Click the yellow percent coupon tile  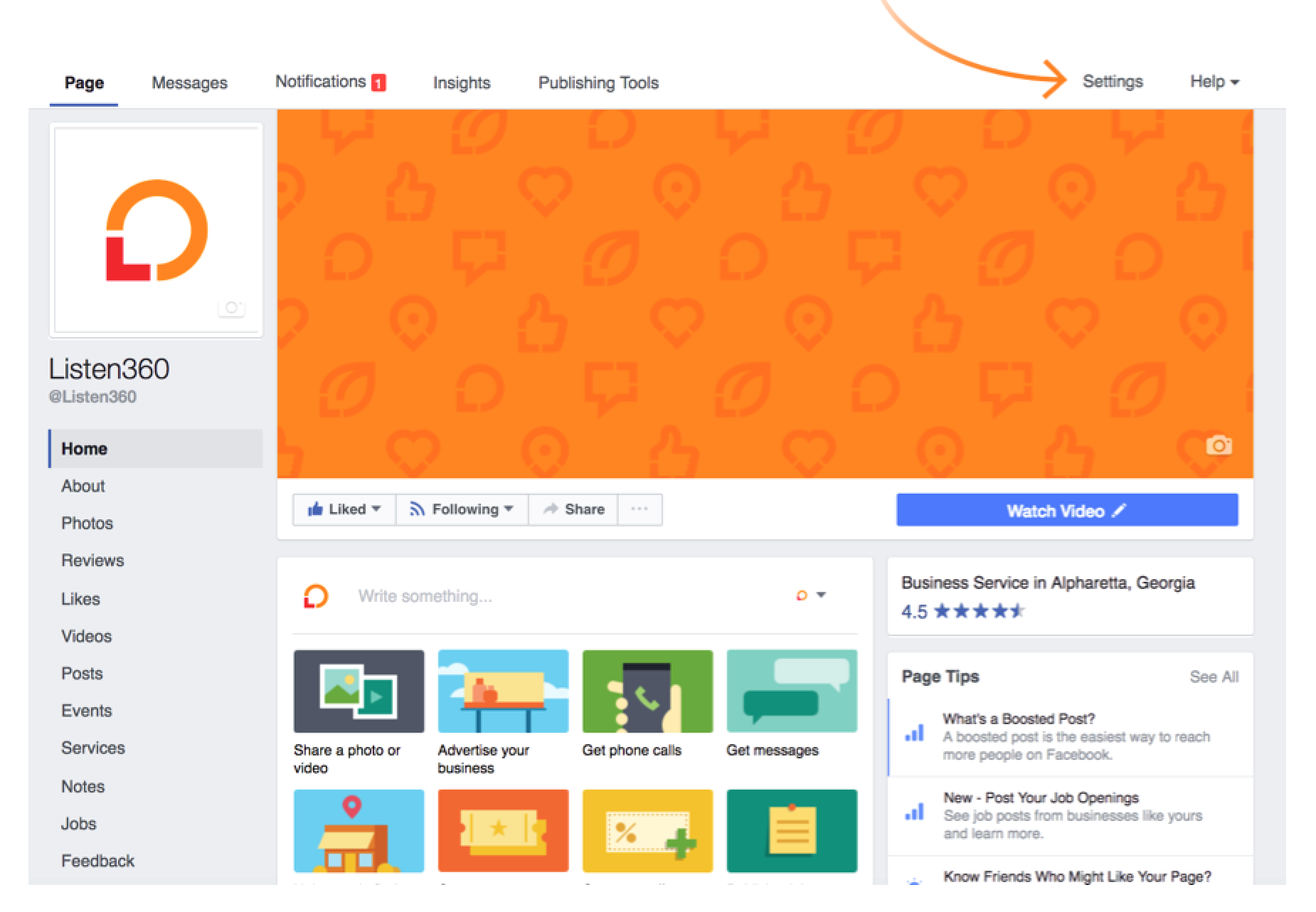pyautogui.click(x=647, y=830)
